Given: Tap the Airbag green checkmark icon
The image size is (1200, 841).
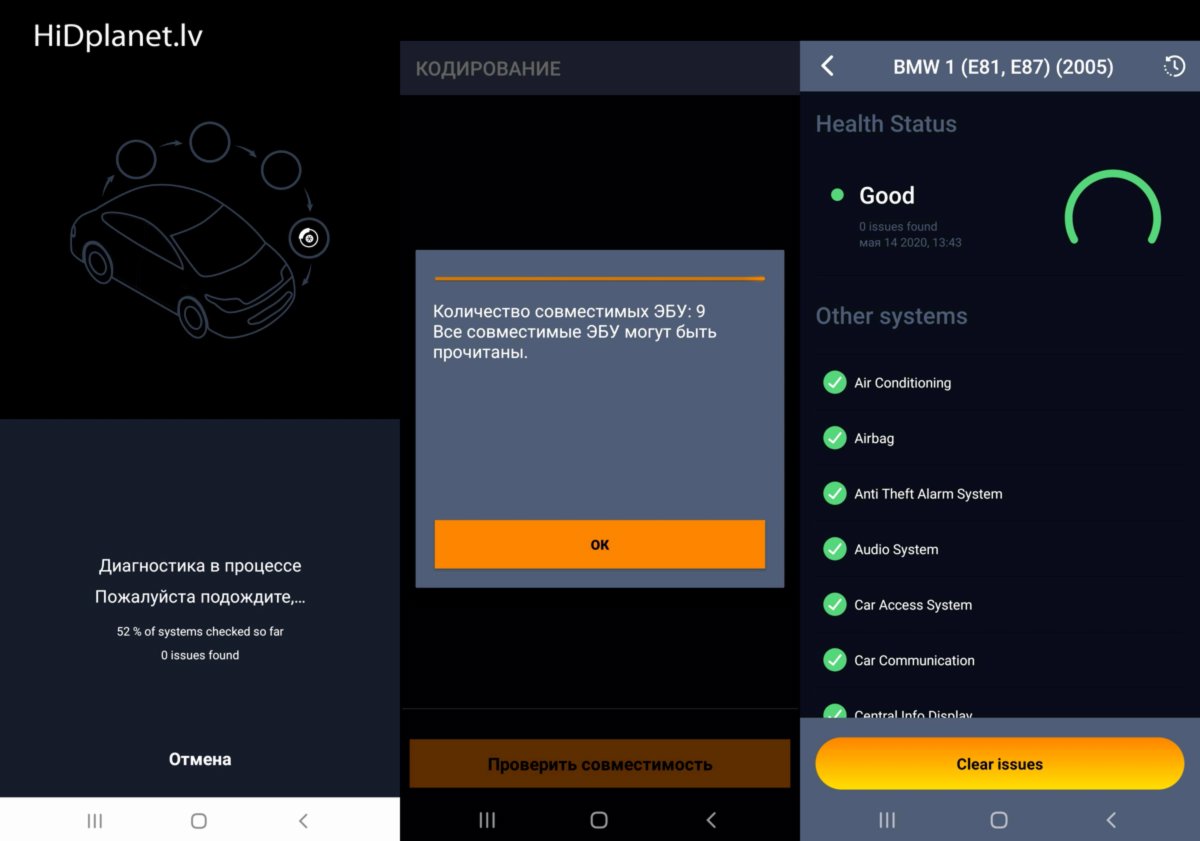Looking at the screenshot, I should (834, 438).
